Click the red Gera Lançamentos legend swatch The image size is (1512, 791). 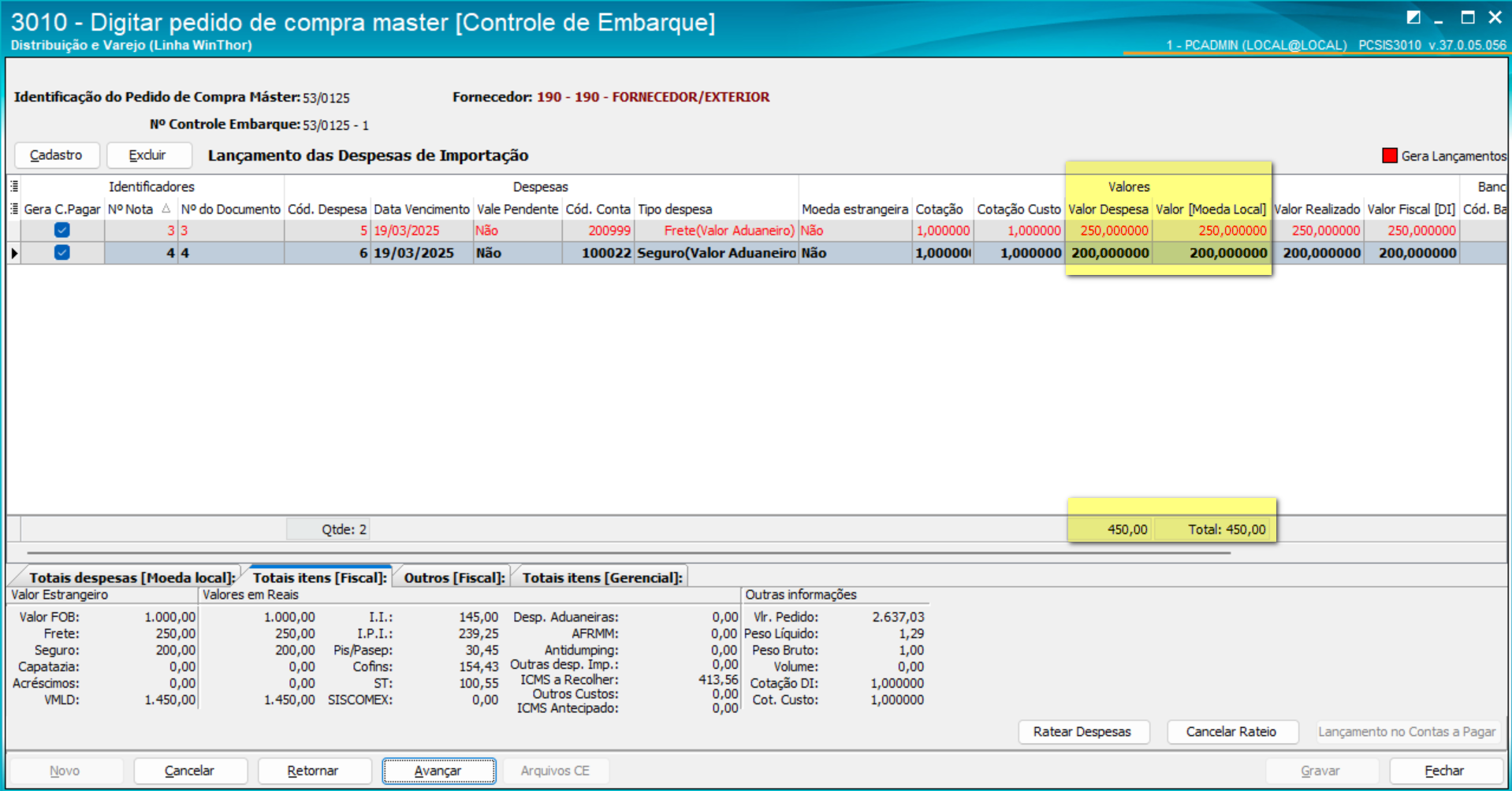pyautogui.click(x=1390, y=155)
